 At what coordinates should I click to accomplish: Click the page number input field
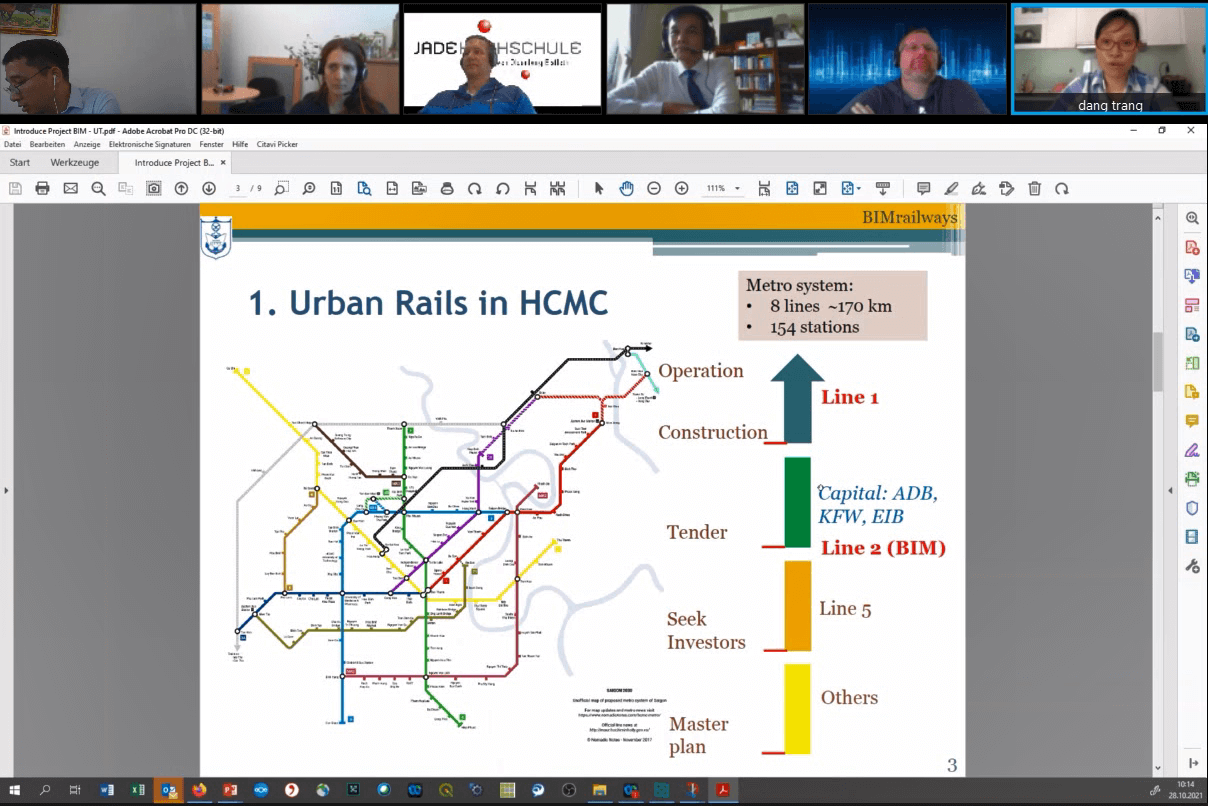pyautogui.click(x=238, y=188)
